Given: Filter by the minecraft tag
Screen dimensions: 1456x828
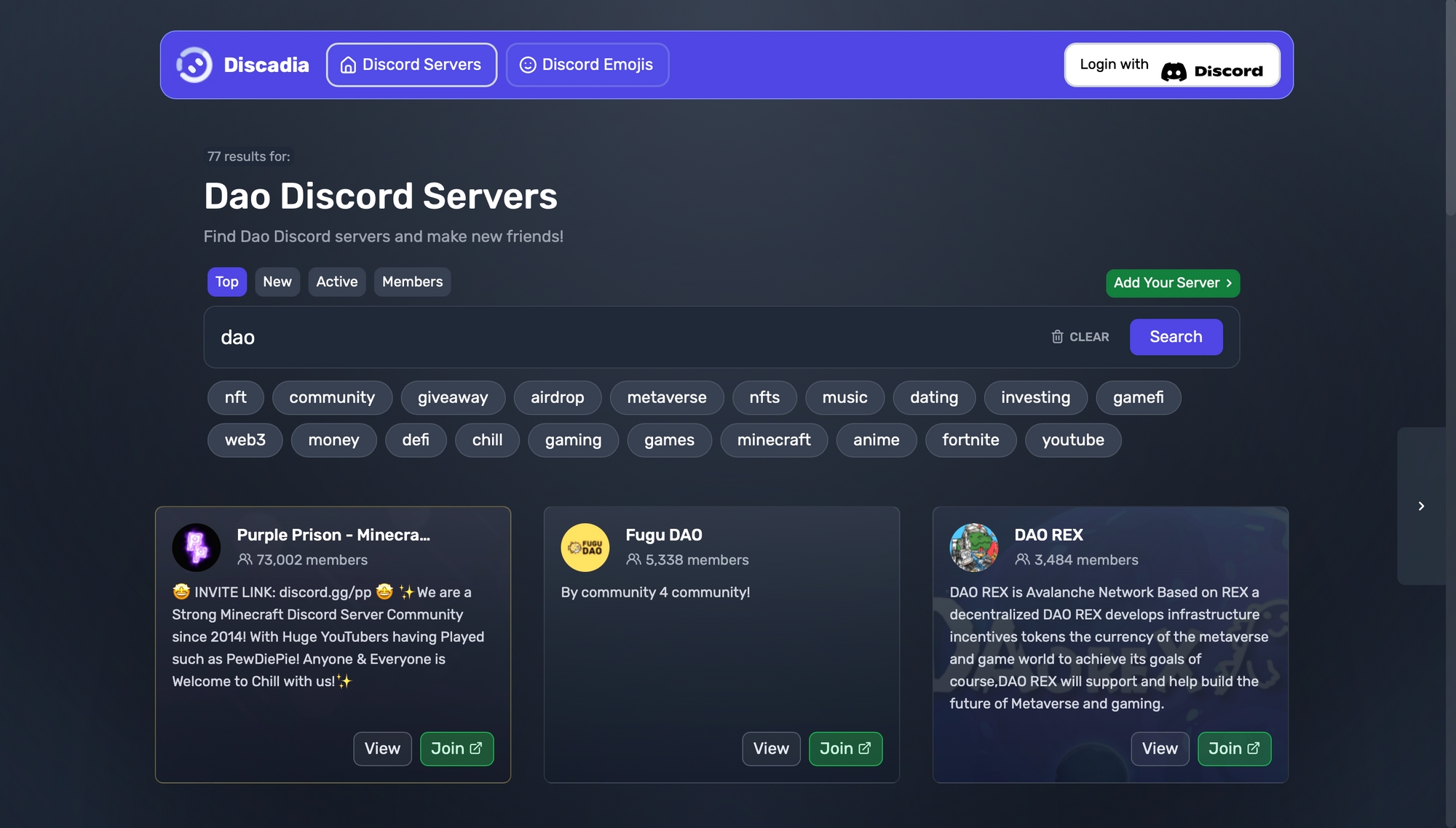Looking at the screenshot, I should tap(774, 440).
